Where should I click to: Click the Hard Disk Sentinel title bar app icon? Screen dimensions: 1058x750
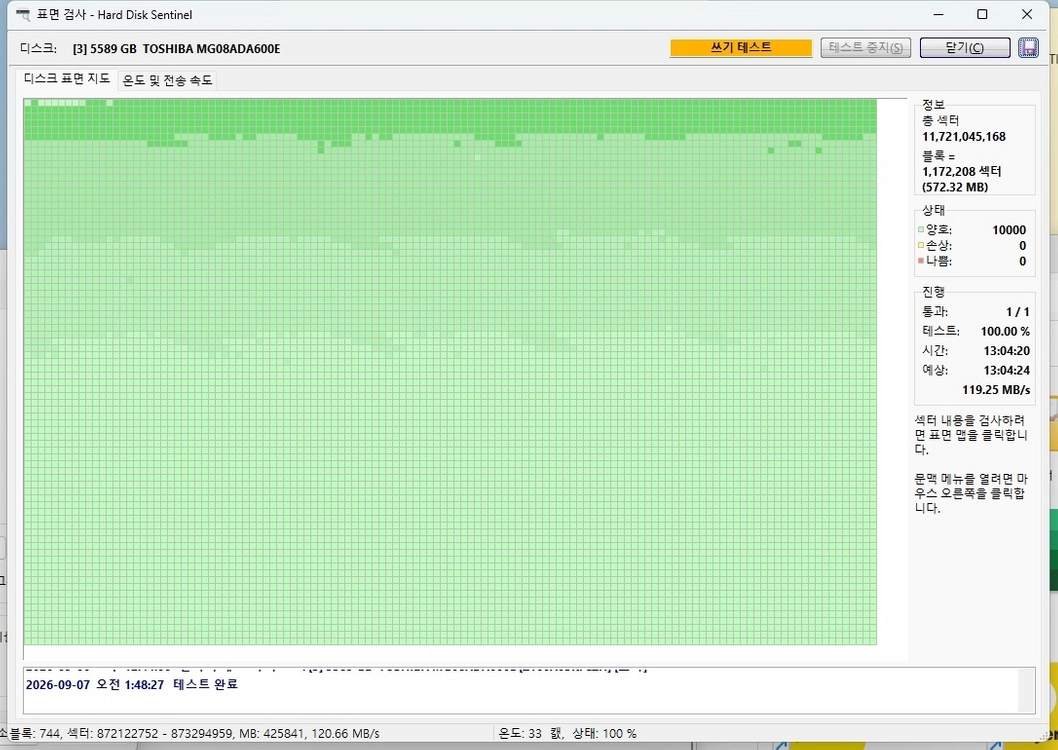pyautogui.click(x=23, y=15)
